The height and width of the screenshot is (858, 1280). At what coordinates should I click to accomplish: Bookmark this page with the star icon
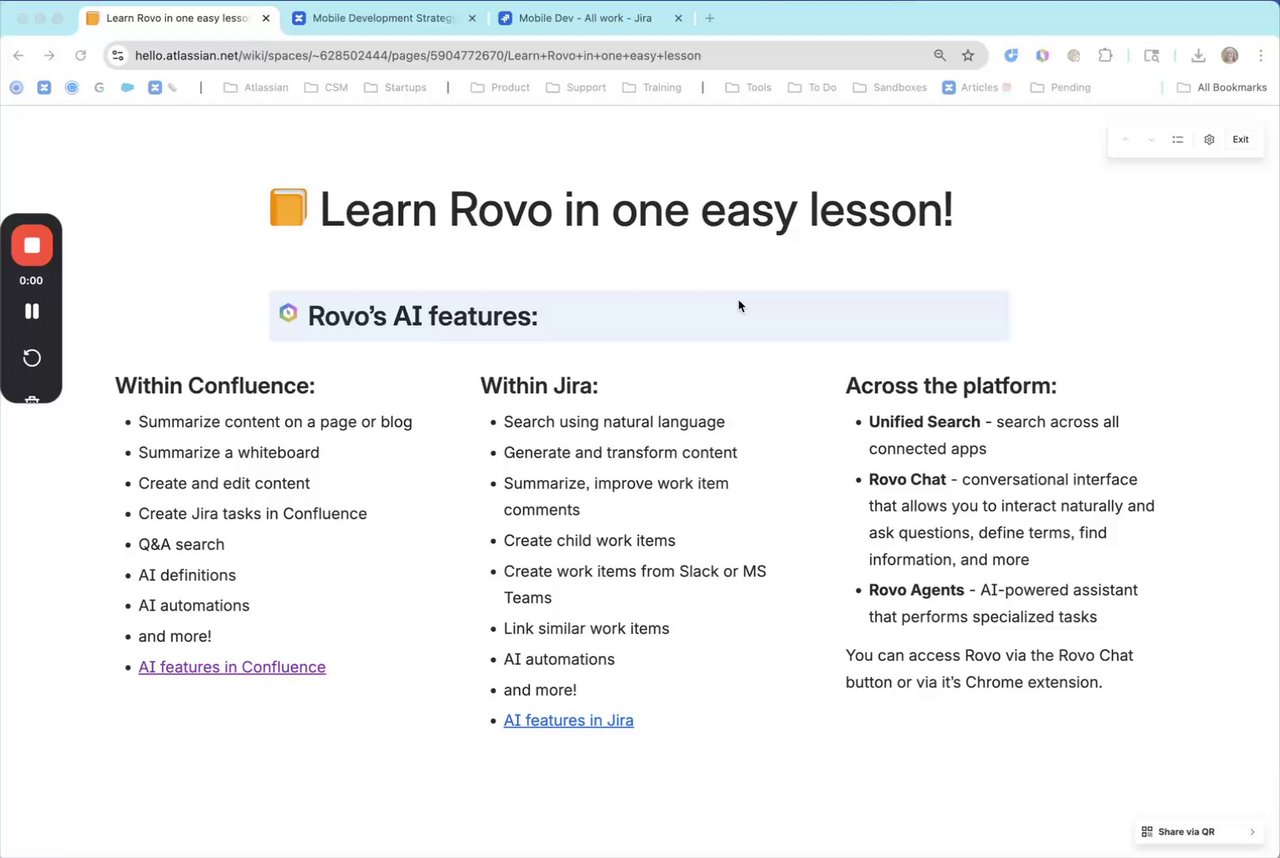(968, 56)
